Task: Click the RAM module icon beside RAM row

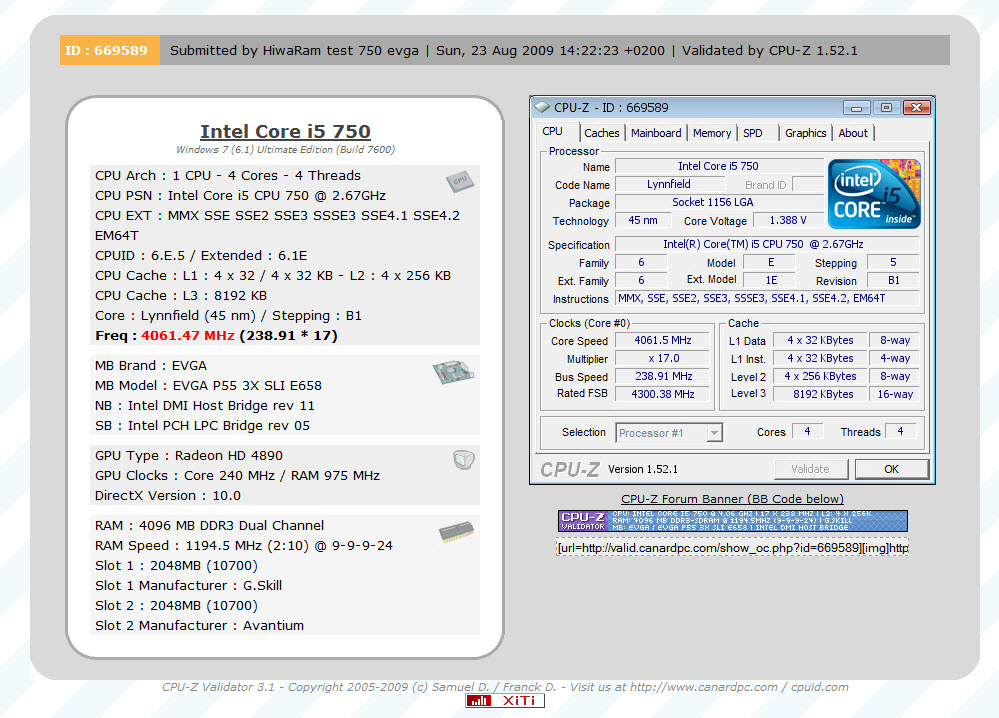Action: pyautogui.click(x=456, y=531)
